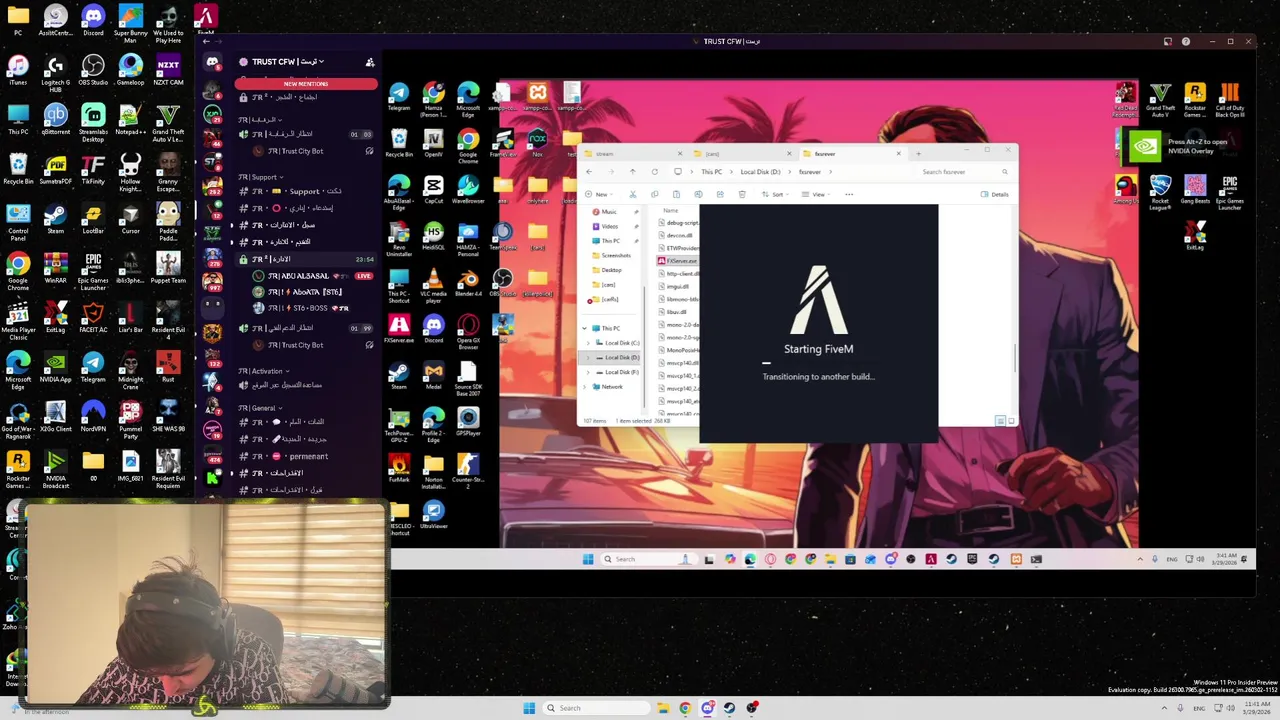Launch Call of Duty Black Ops III
This screenshot has width=1280, height=720.
click(1229, 99)
